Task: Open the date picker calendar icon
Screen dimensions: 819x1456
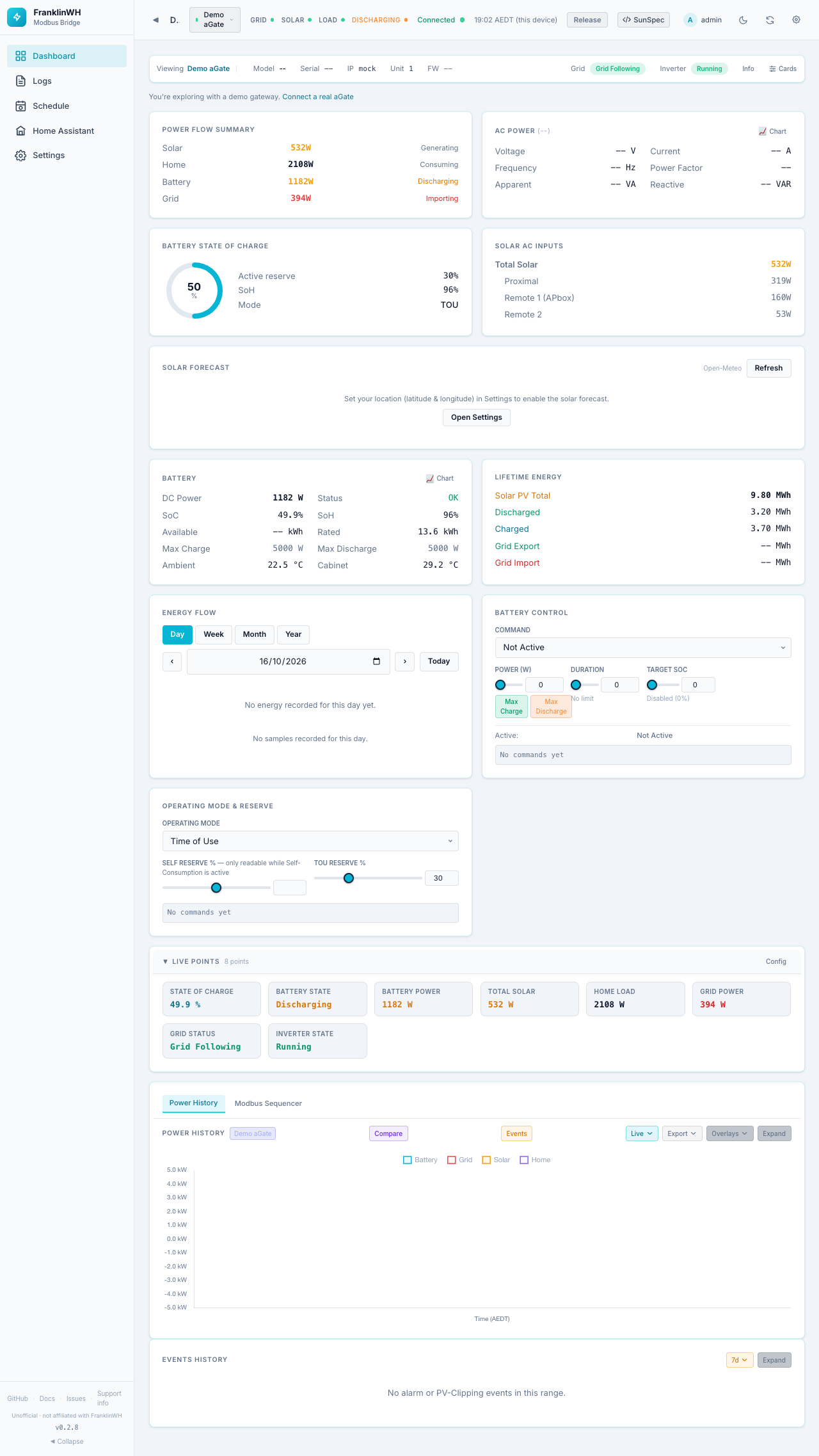Action: pyautogui.click(x=376, y=661)
